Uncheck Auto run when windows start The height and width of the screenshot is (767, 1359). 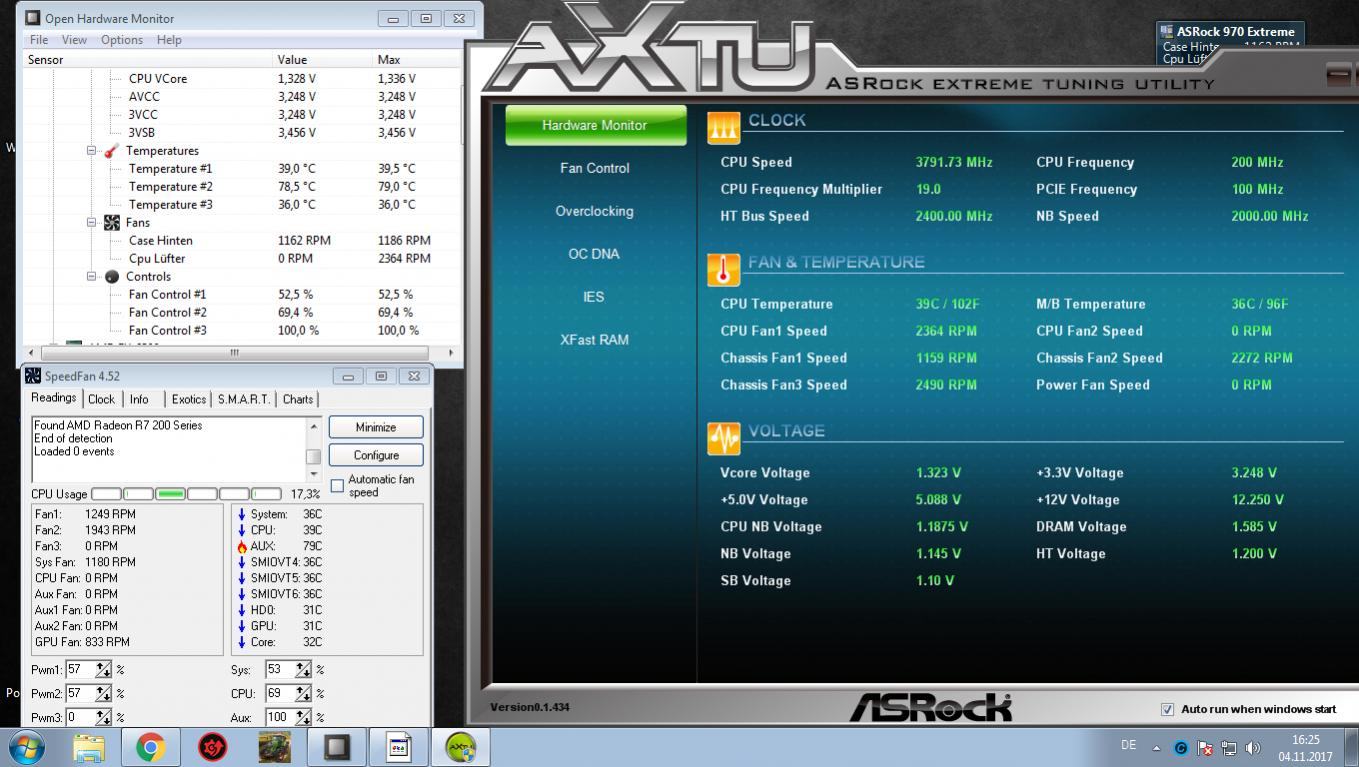1167,709
